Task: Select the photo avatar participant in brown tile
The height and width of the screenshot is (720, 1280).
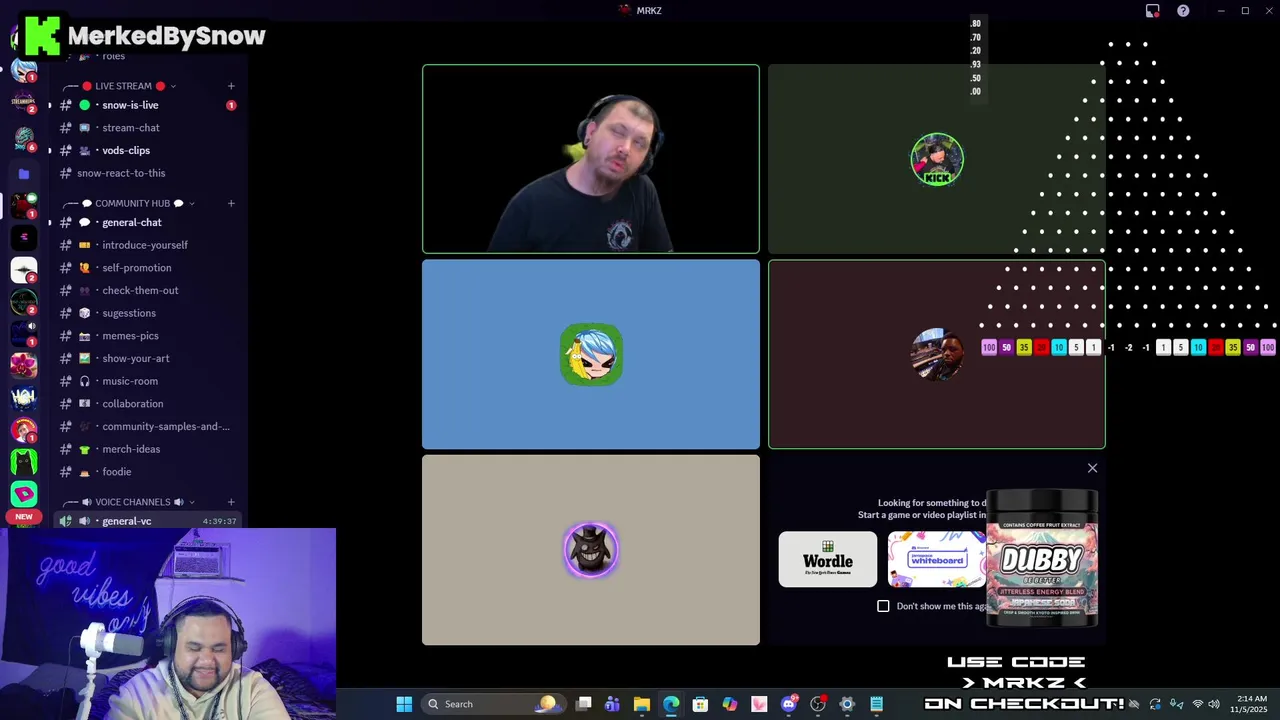Action: [x=937, y=354]
